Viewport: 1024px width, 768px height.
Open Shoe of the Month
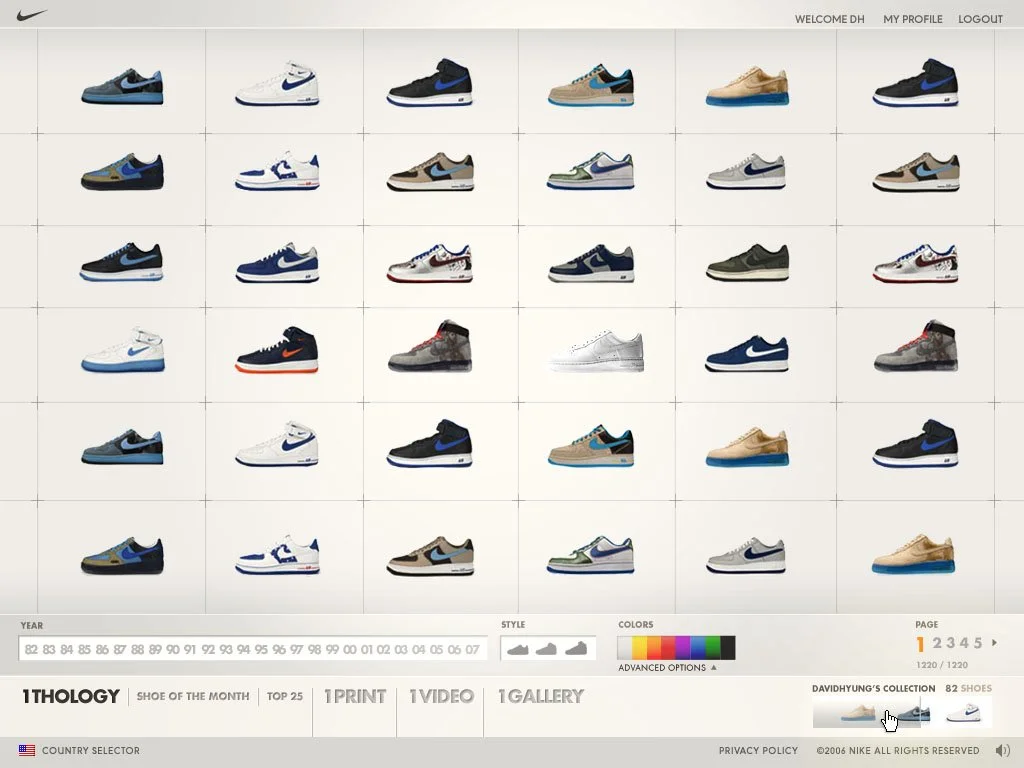pyautogui.click(x=193, y=696)
